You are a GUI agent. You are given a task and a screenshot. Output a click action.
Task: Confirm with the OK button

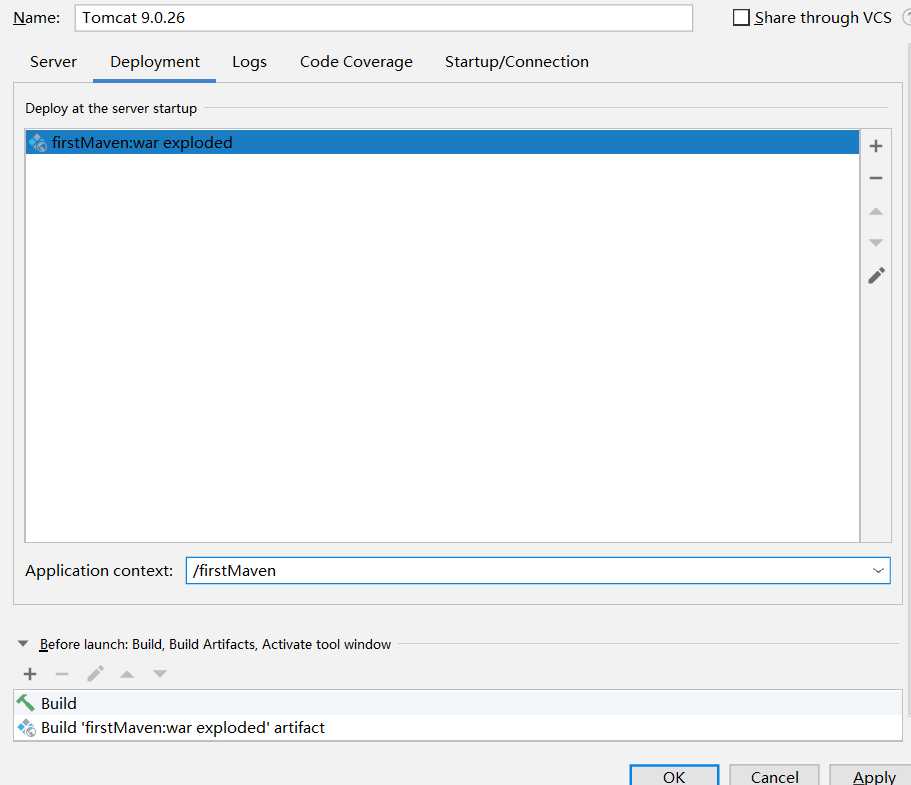pos(674,776)
